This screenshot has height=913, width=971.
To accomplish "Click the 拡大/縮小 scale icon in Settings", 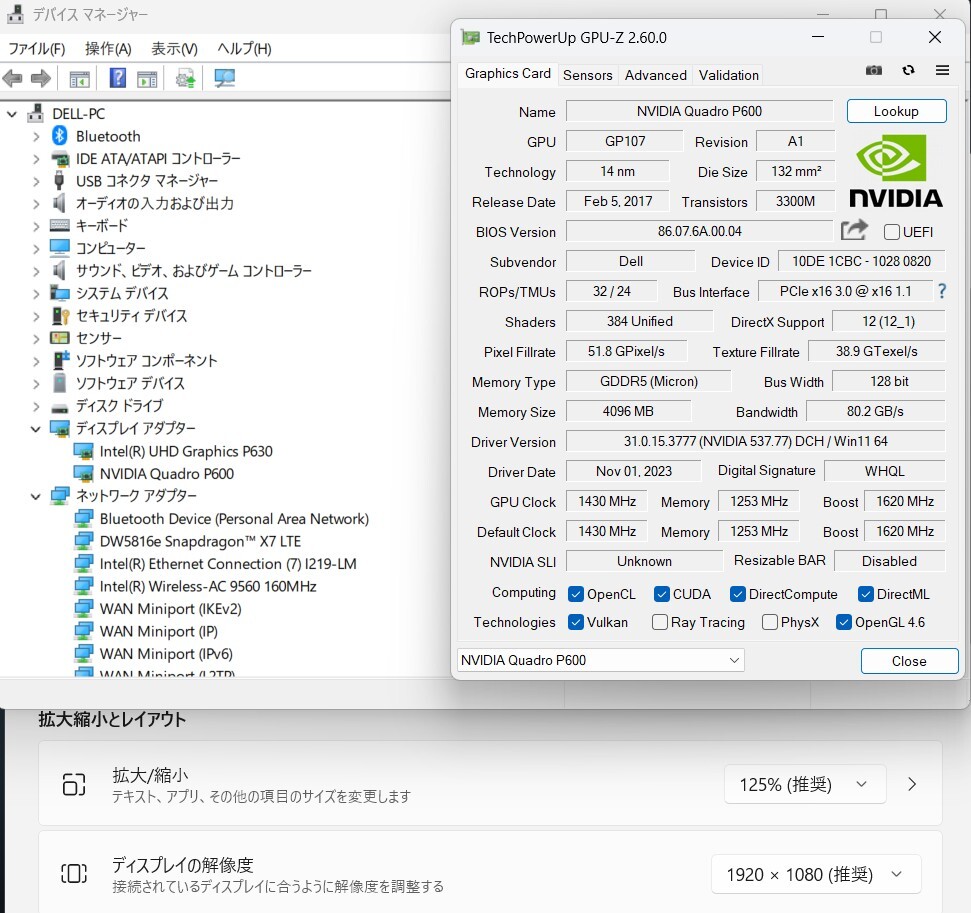I will 74,784.
